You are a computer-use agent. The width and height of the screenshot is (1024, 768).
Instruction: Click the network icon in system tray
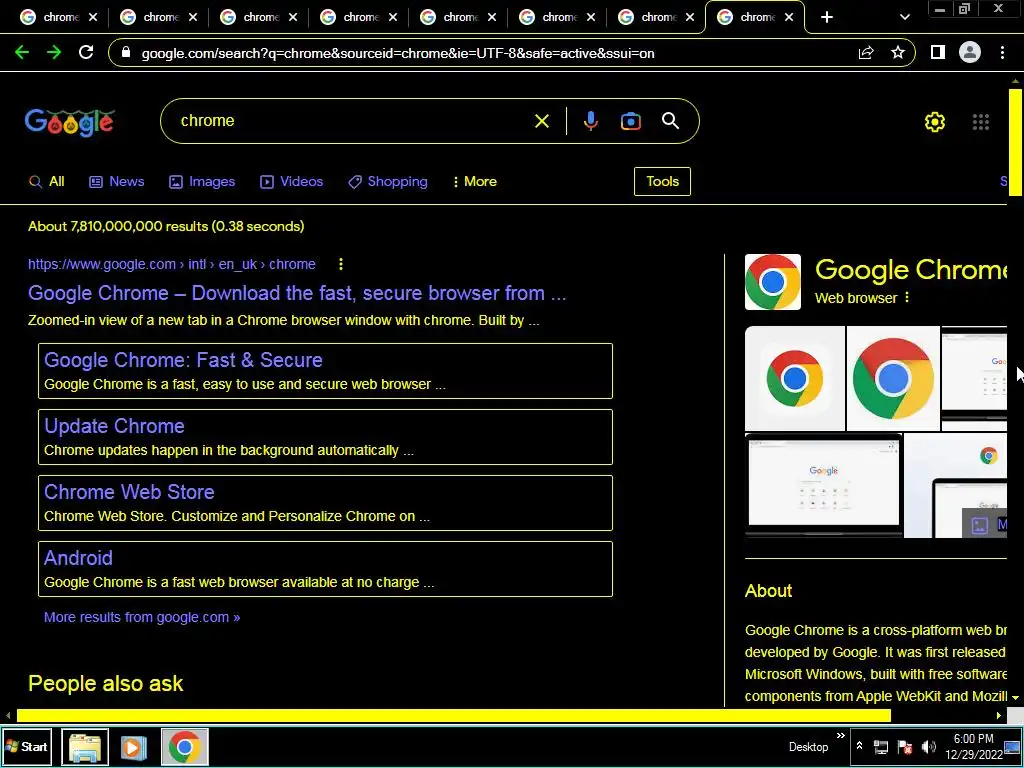click(x=881, y=746)
